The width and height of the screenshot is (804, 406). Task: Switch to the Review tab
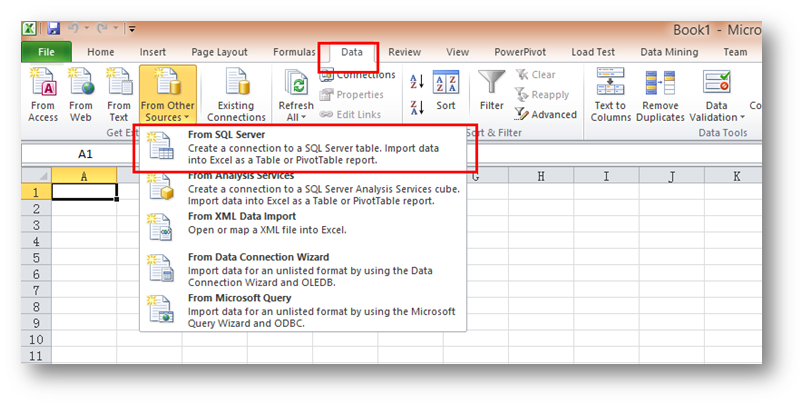tap(405, 52)
